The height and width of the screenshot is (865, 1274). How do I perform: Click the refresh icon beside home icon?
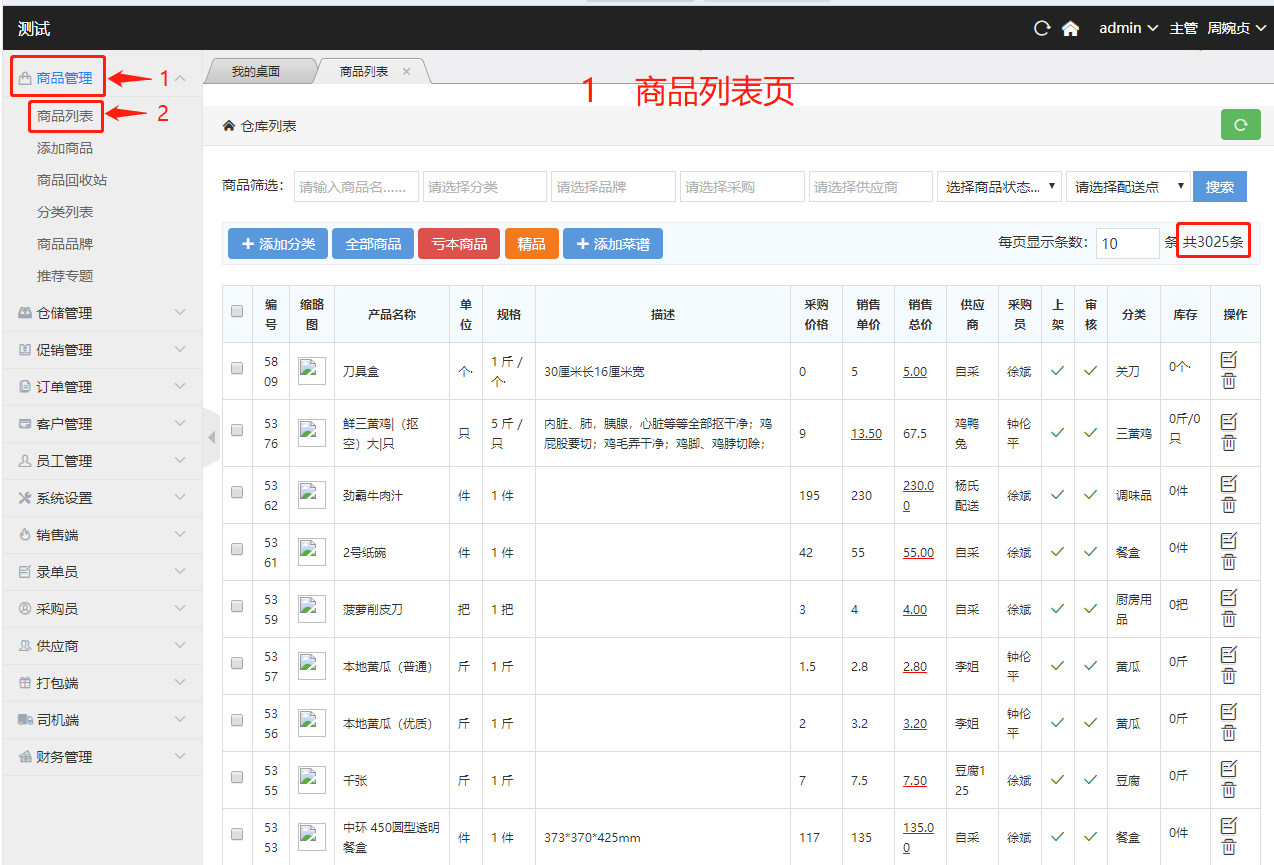tap(1042, 29)
